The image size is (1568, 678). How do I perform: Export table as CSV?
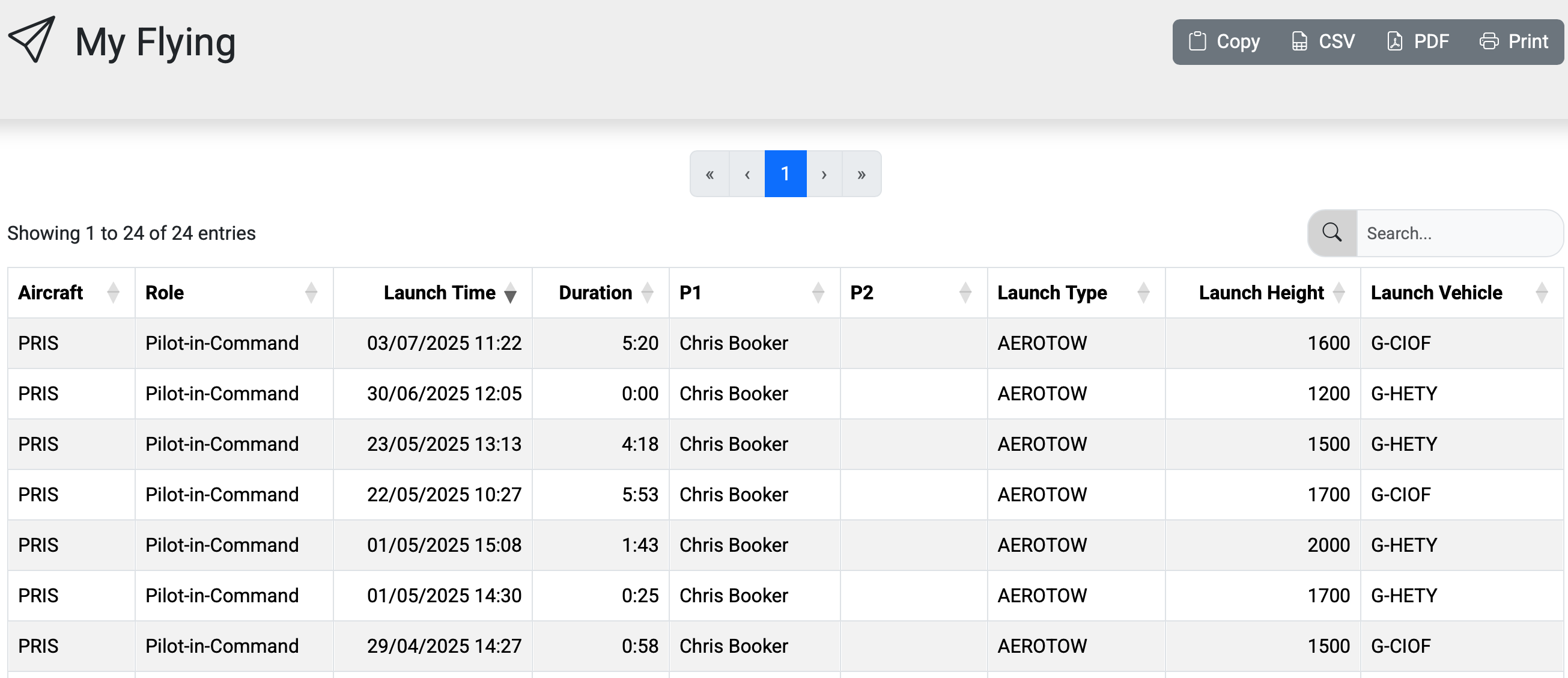click(x=1323, y=41)
